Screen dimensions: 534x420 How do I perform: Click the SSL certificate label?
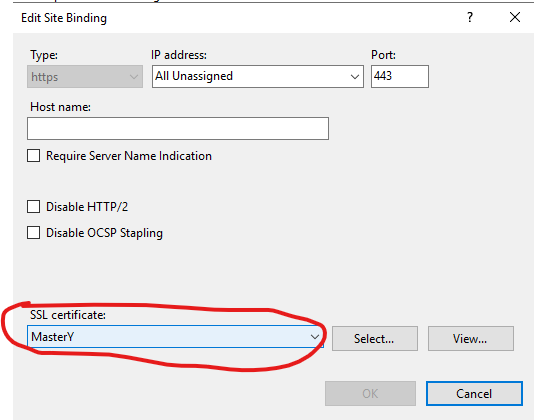68,315
